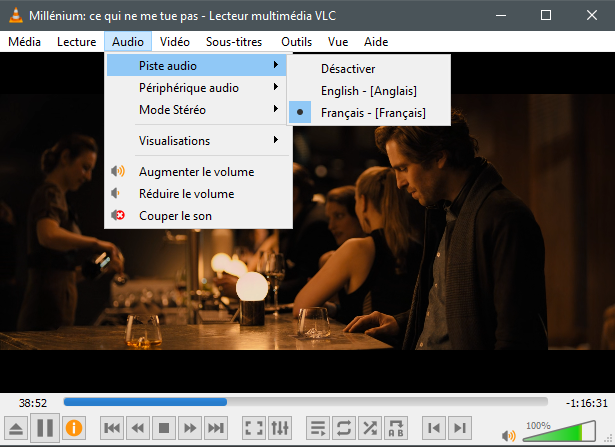Click the eject/open media button
Viewport: 615px width, 447px height.
tap(16, 428)
